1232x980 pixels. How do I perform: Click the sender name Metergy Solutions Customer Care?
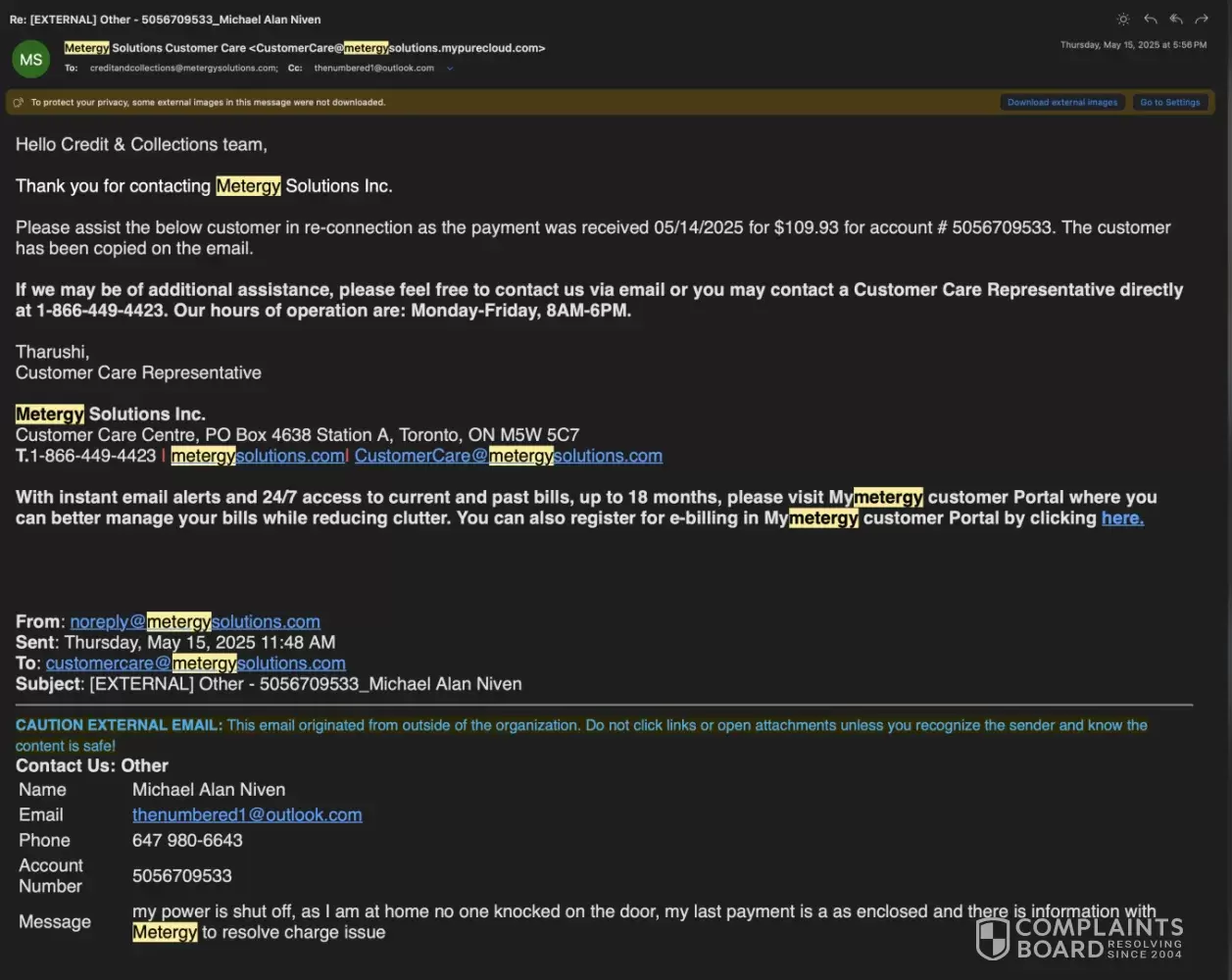pyautogui.click(x=155, y=48)
